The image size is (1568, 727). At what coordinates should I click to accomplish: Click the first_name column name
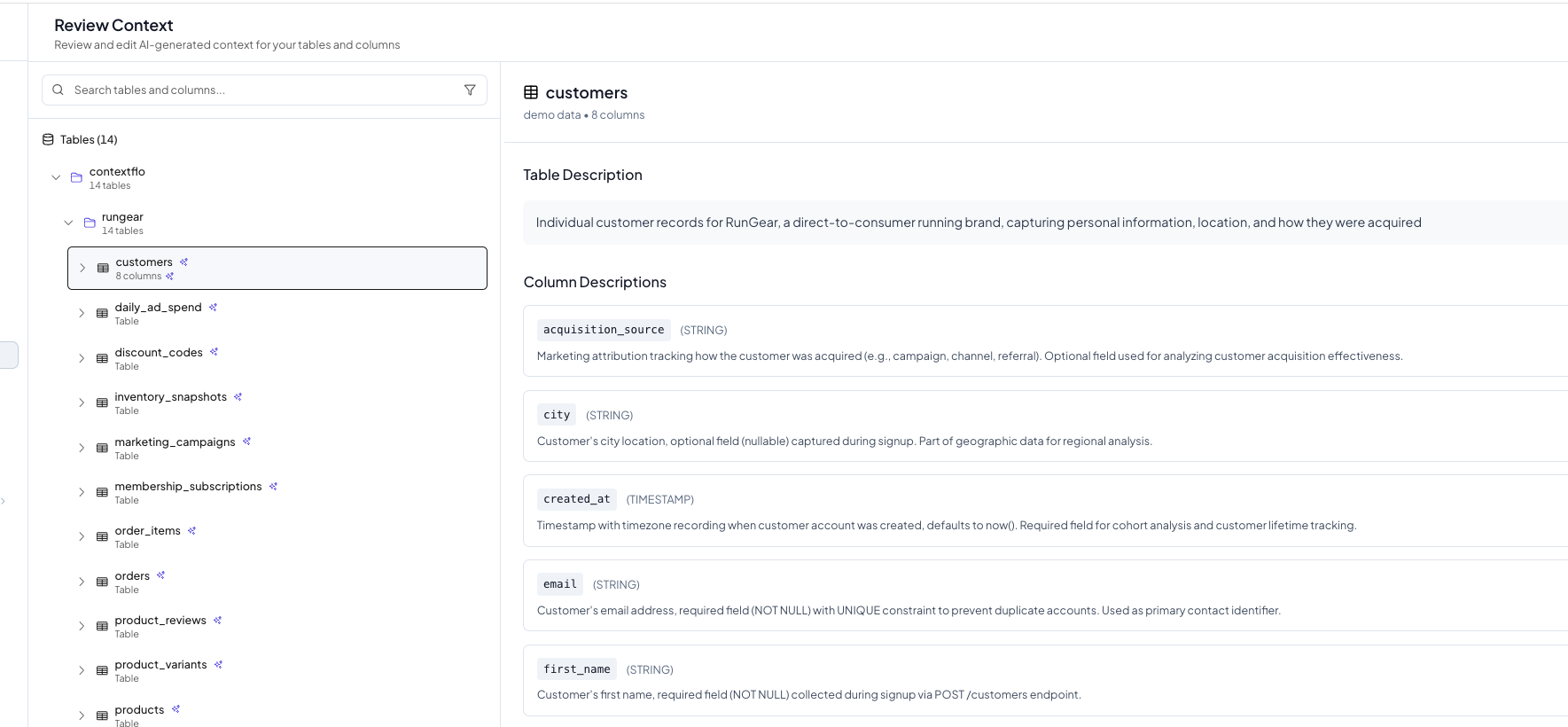(x=577, y=669)
